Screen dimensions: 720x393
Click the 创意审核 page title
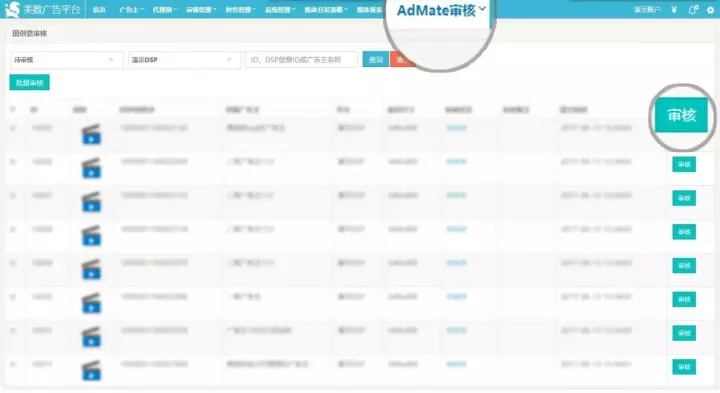point(33,33)
